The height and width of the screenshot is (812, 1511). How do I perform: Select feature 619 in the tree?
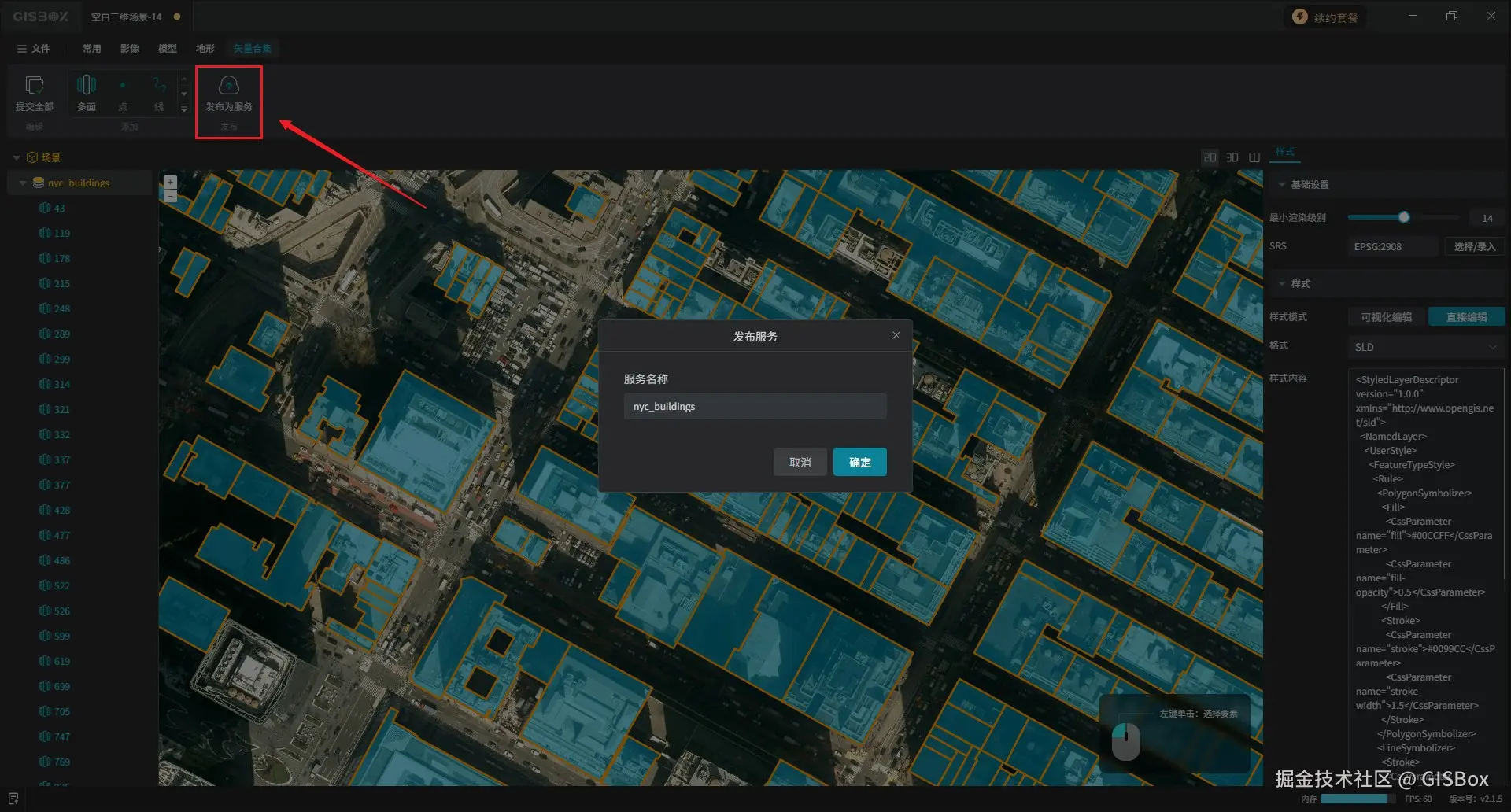[x=62, y=661]
